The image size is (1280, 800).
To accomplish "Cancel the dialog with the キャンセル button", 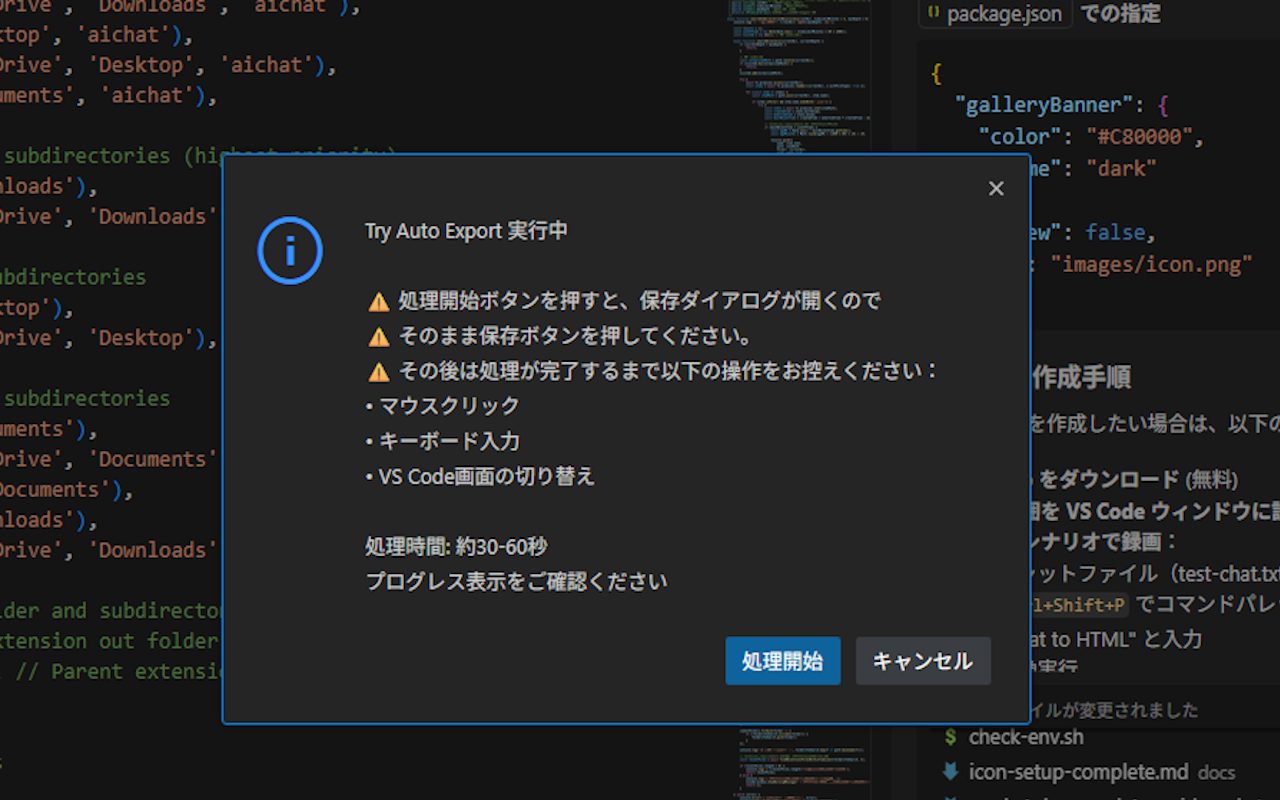I will 923,661.
